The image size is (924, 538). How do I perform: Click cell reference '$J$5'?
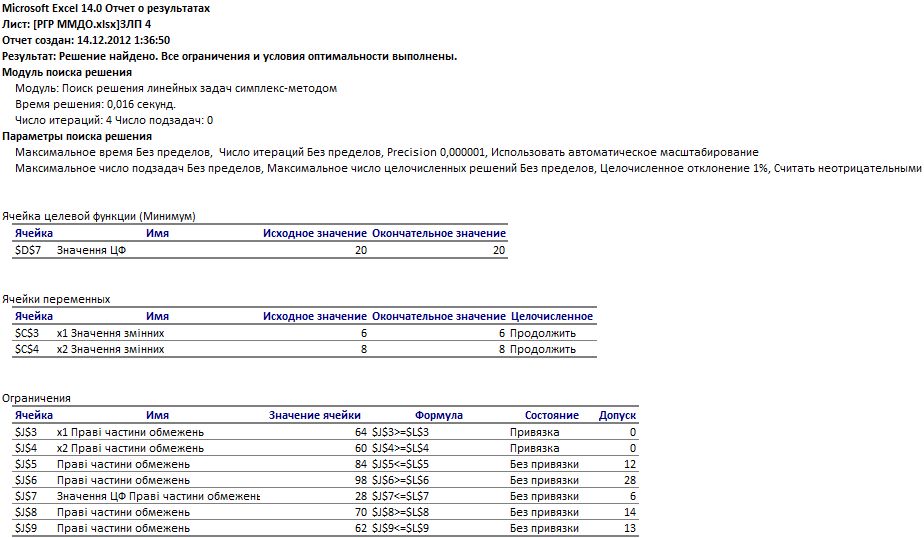pos(26,464)
